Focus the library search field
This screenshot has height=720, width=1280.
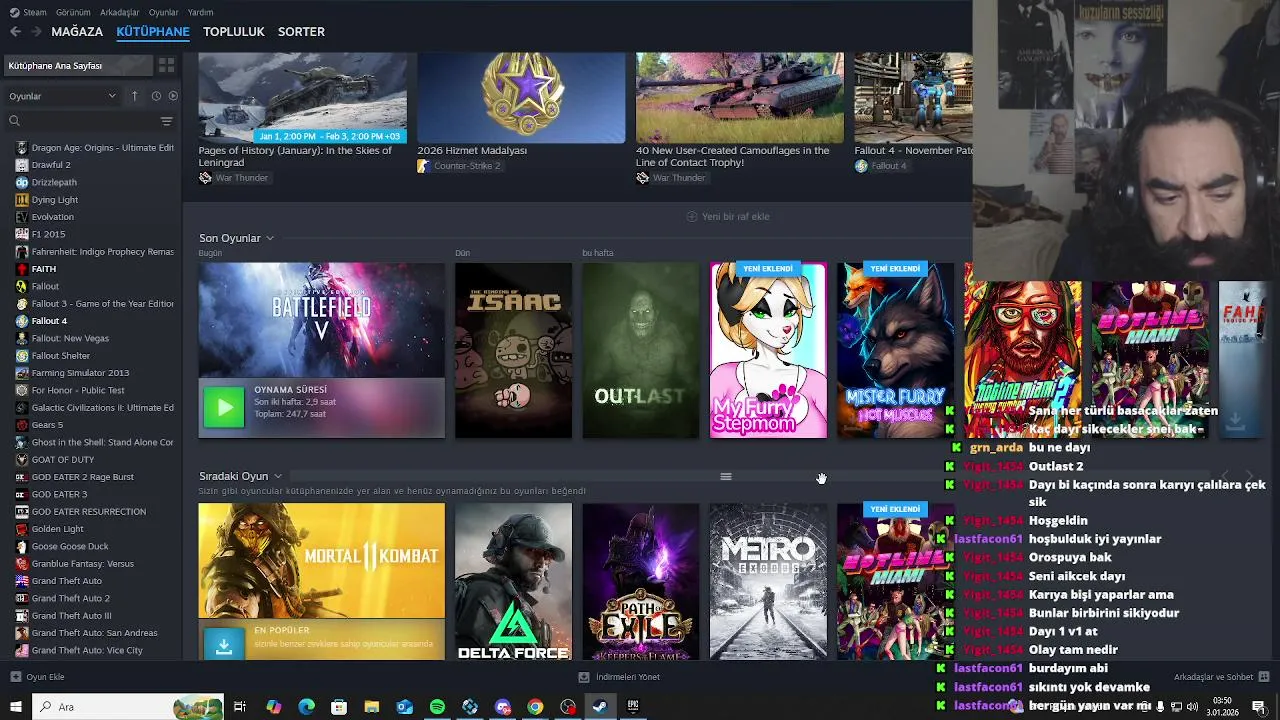pos(88,121)
